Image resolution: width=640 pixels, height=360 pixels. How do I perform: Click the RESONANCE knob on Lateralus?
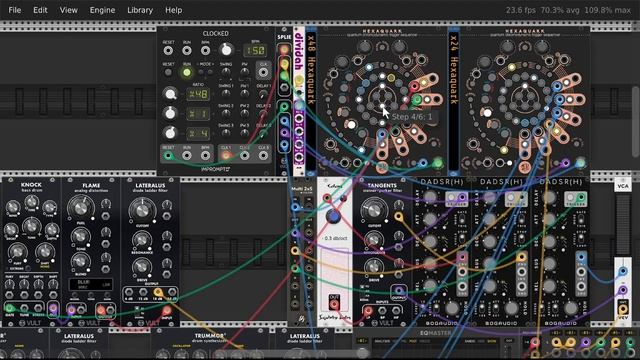142,240
